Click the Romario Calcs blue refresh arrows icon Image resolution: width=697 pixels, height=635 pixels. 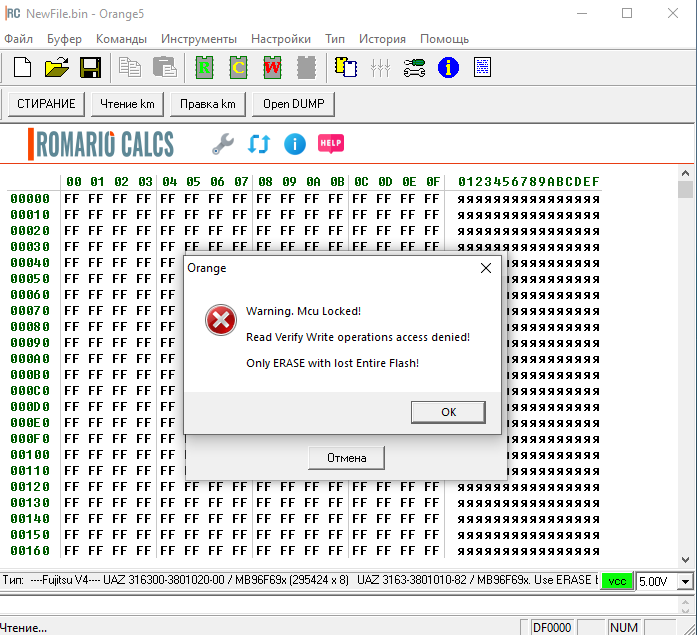[258, 144]
